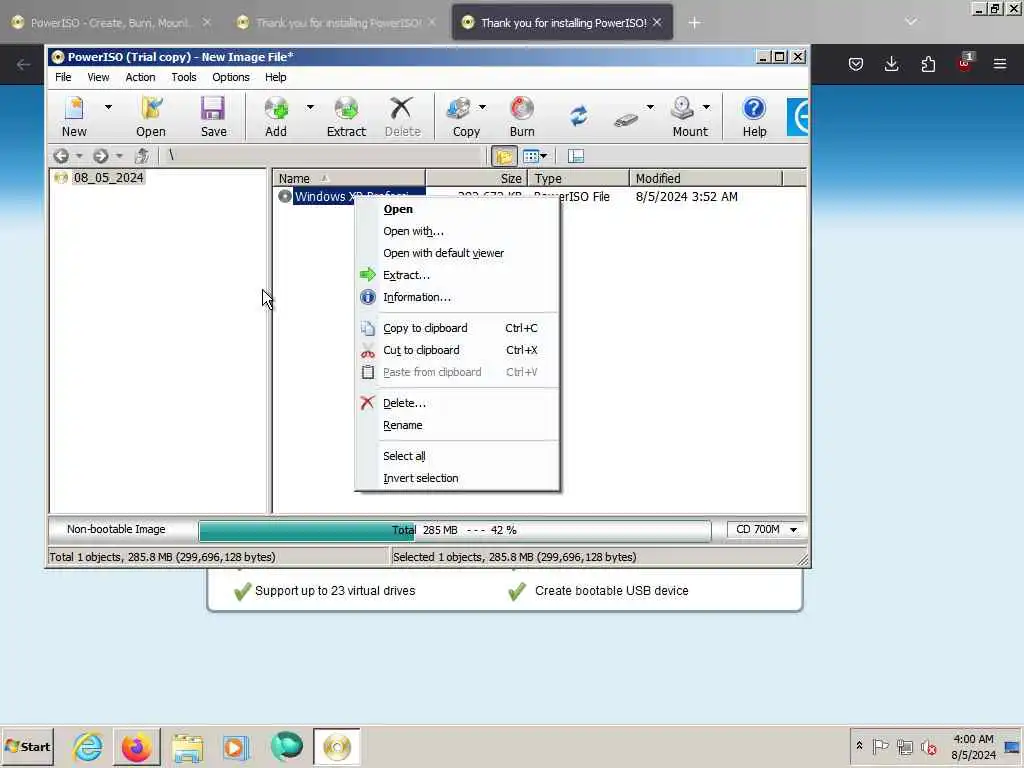Toggle the folder tree view icon
1024x768 pixels.
(x=504, y=156)
